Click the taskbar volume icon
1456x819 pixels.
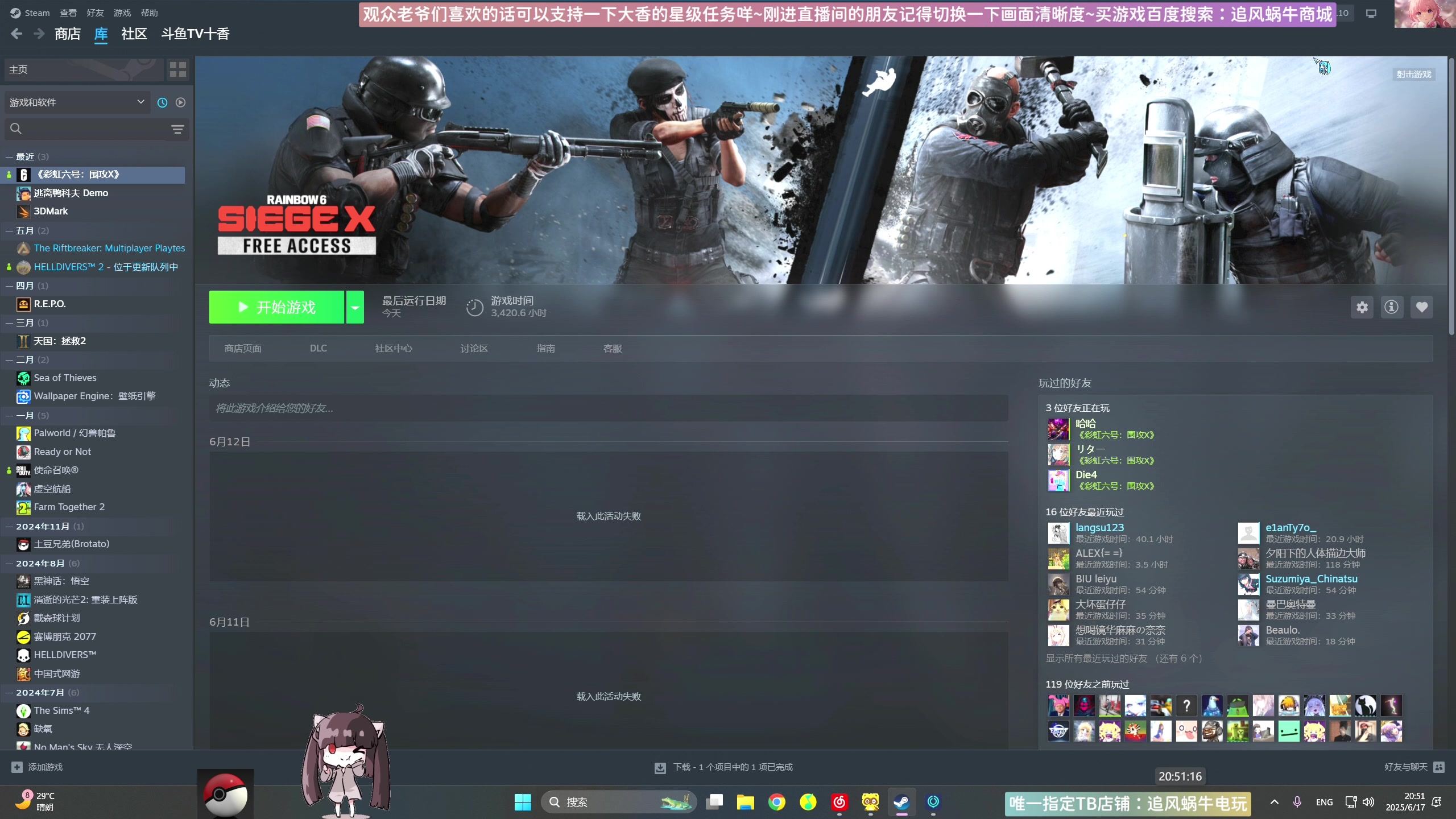pos(1369,802)
